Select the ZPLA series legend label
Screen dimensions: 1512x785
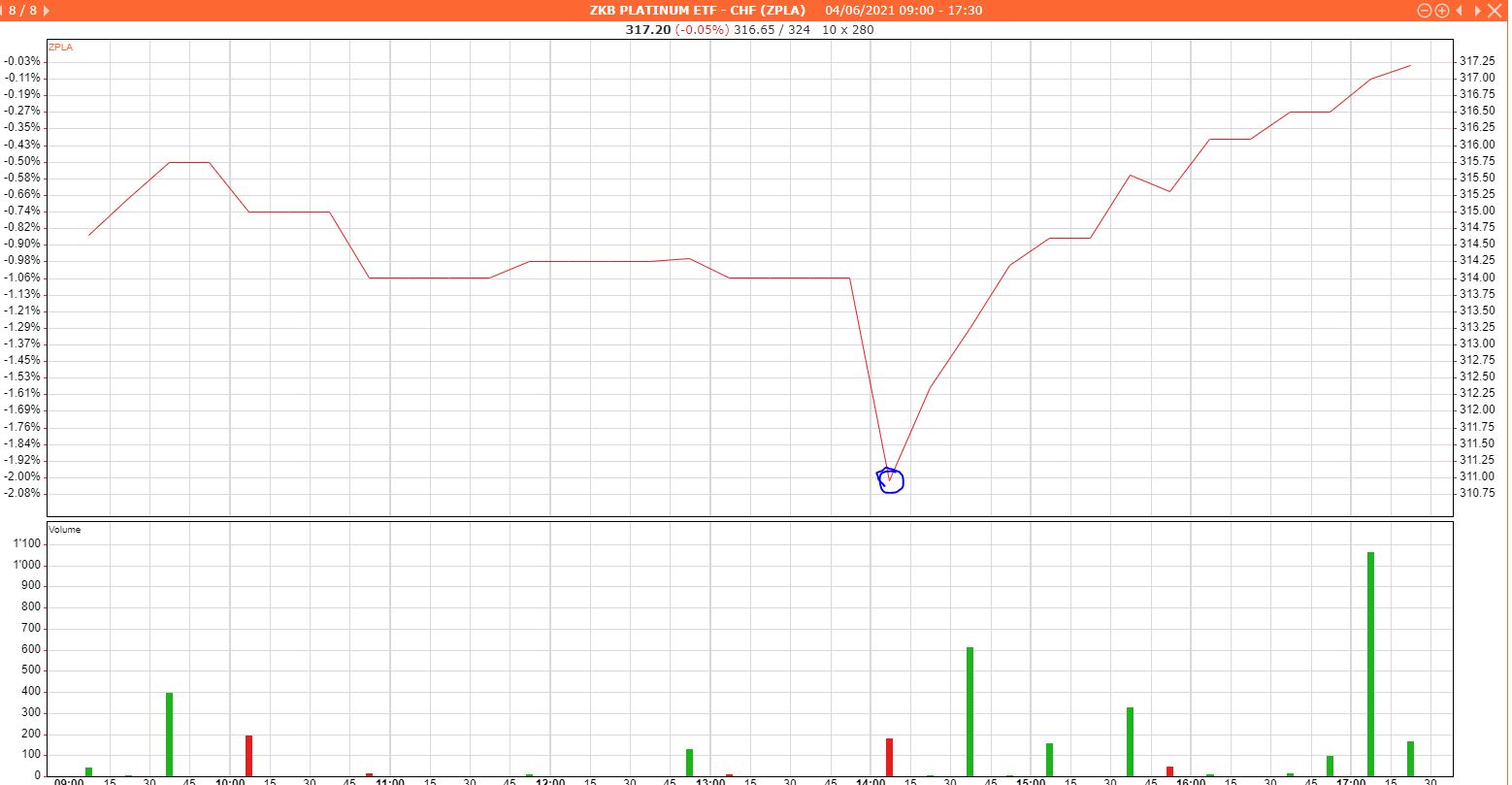pyautogui.click(x=60, y=47)
